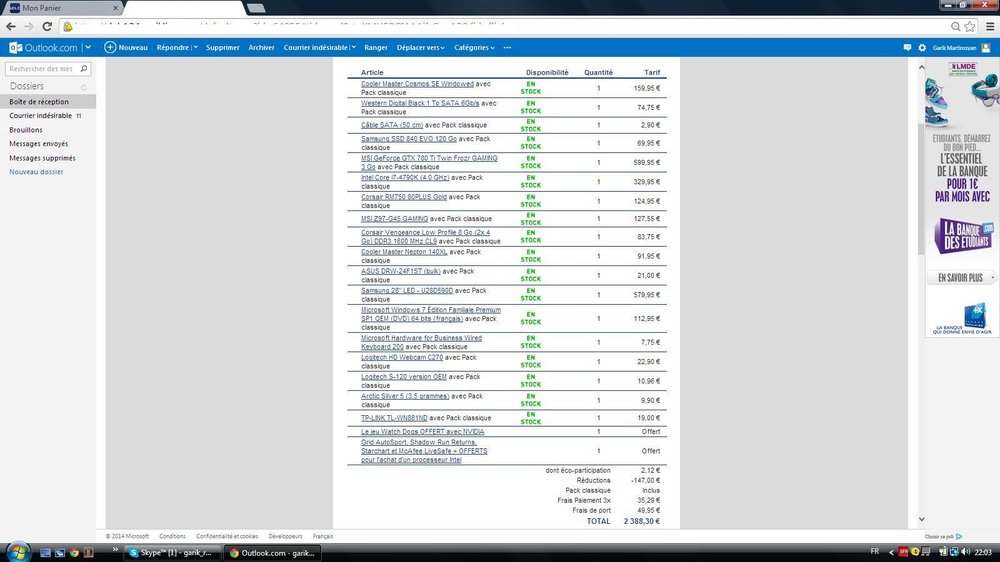Click the Outlook.com logo
The image size is (1000, 562).
pos(44,47)
